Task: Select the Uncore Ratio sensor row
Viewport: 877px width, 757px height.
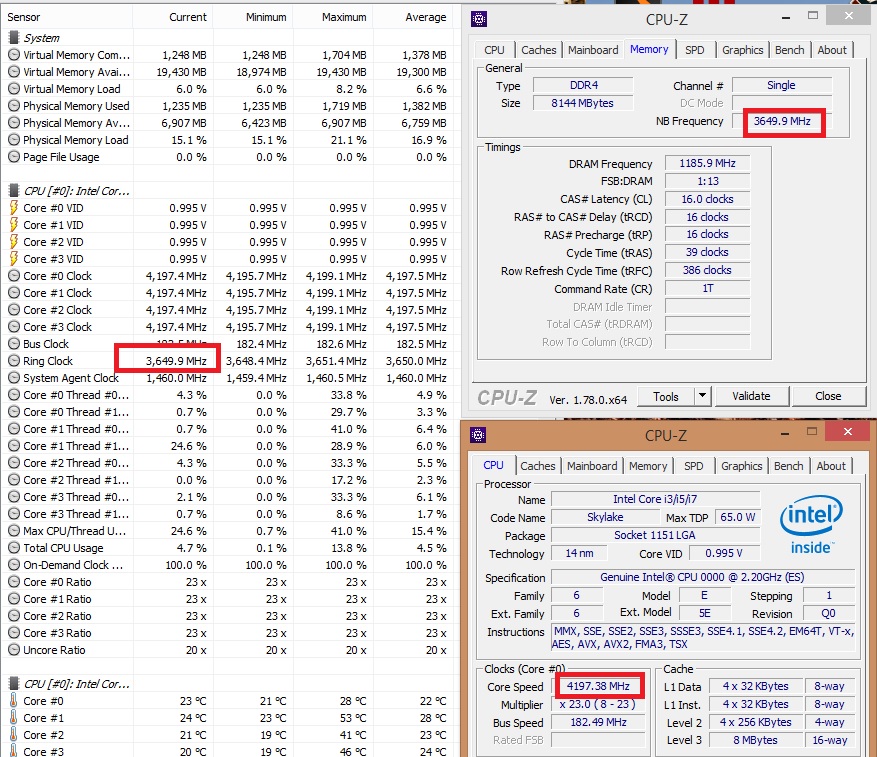Action: pos(227,650)
